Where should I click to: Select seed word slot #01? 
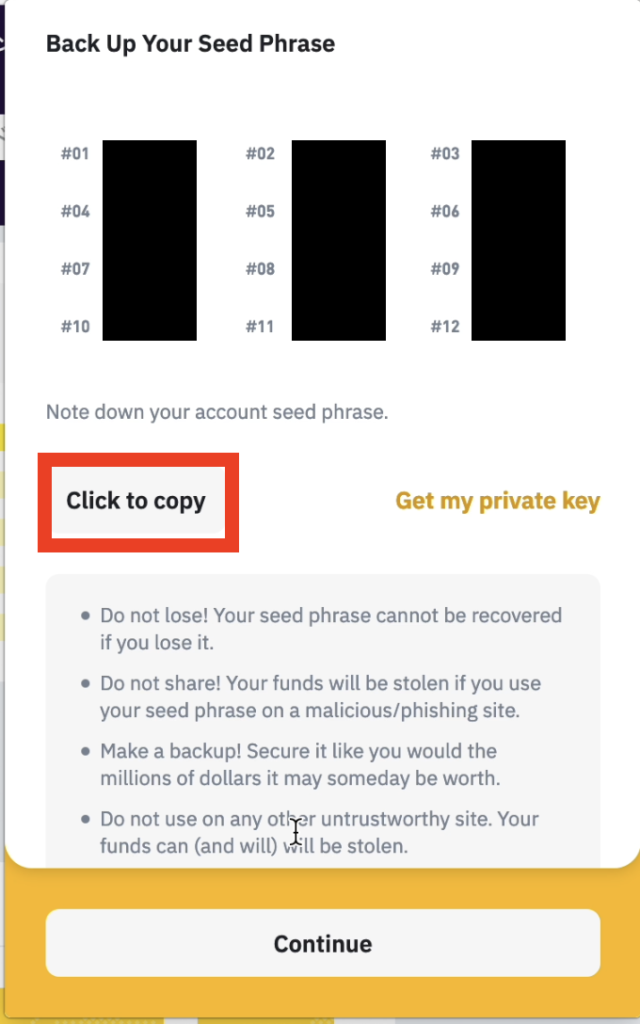point(75,154)
